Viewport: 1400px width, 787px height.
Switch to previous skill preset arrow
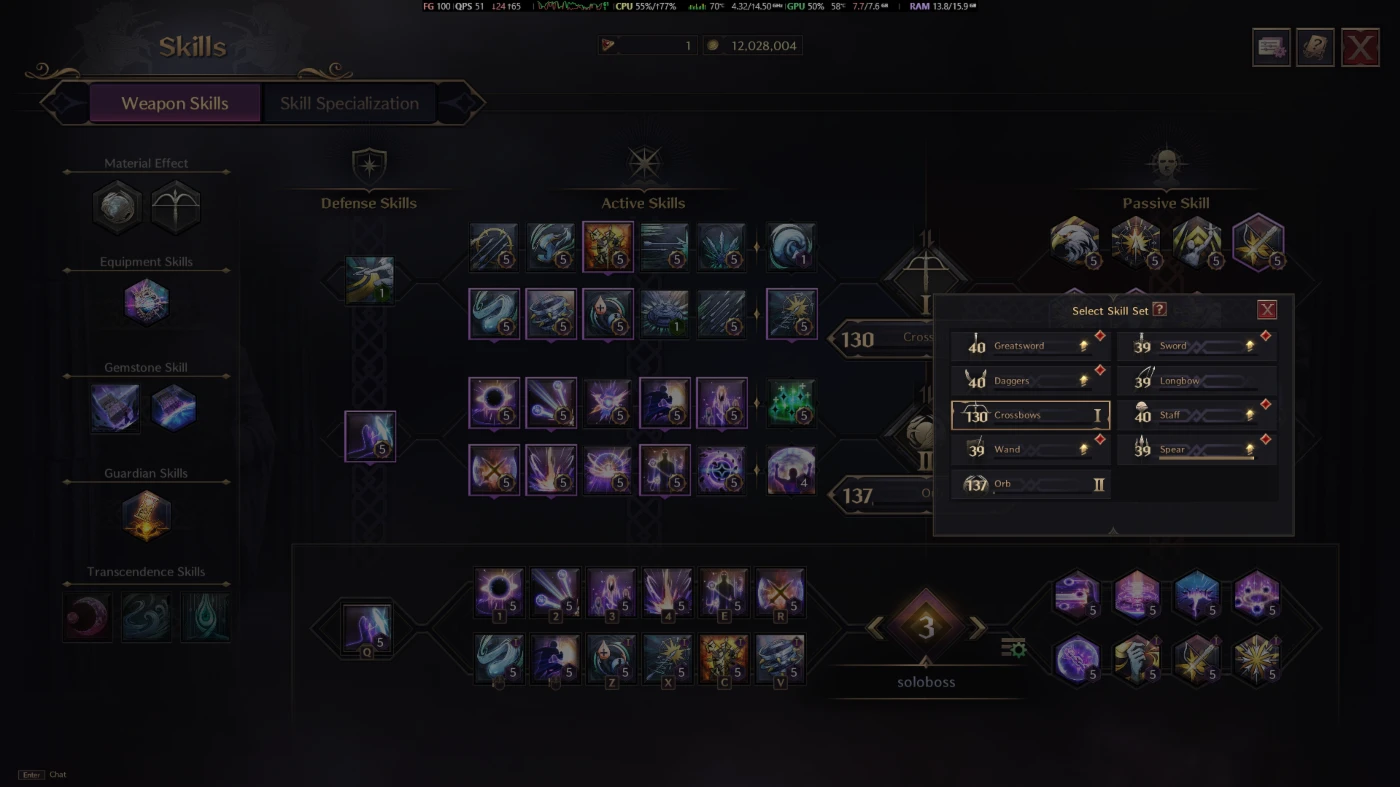click(875, 627)
